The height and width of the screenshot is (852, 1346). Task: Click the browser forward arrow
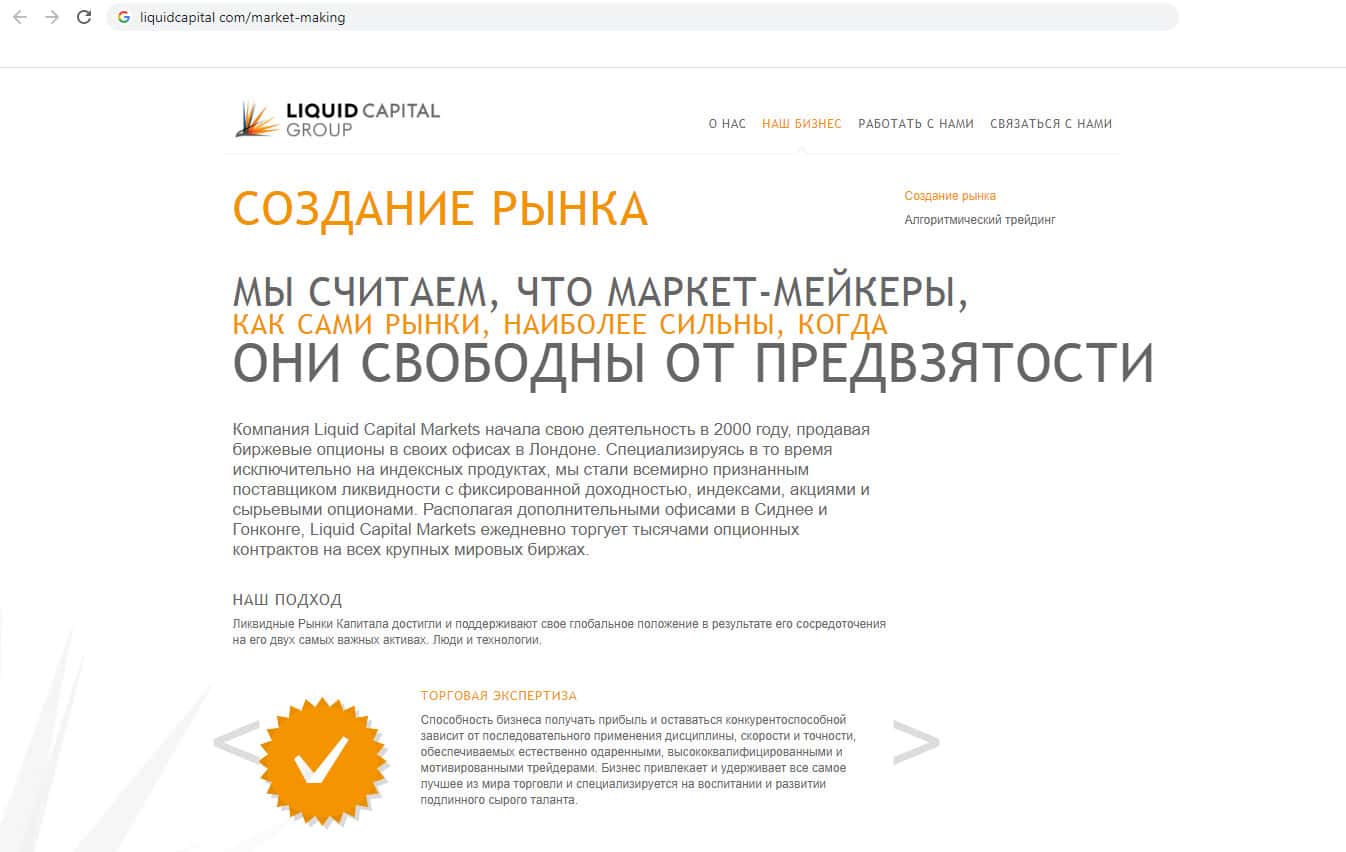pyautogui.click(x=52, y=17)
